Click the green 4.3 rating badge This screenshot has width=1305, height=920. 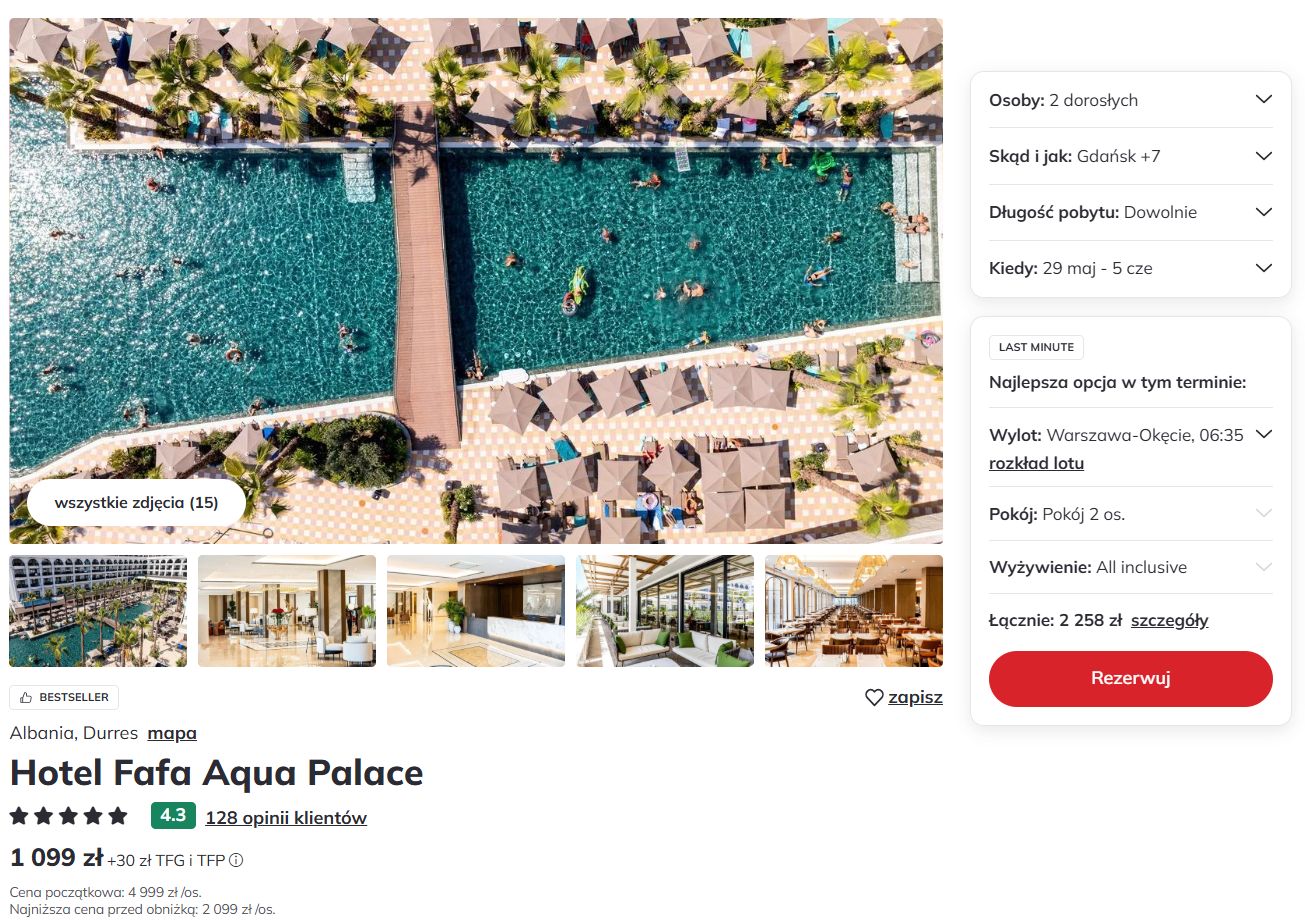[173, 816]
